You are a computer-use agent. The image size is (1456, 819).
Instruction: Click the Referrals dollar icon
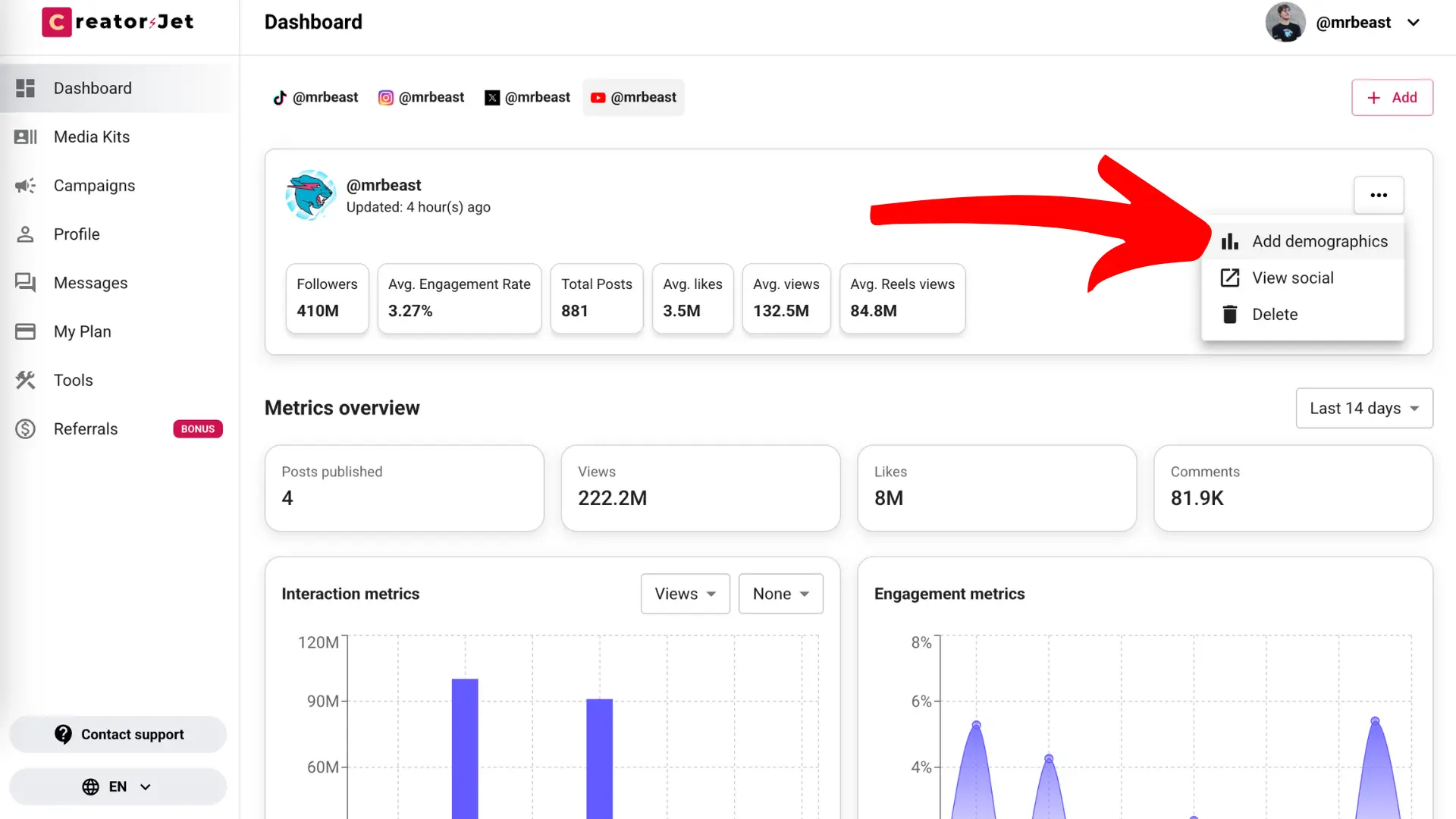25,429
